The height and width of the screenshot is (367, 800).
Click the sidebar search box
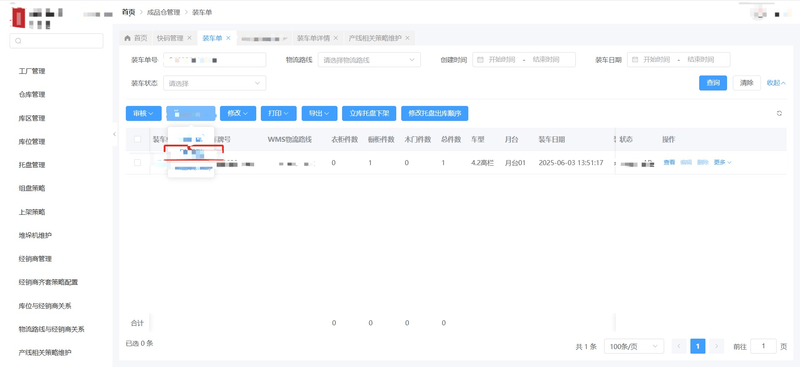point(57,41)
